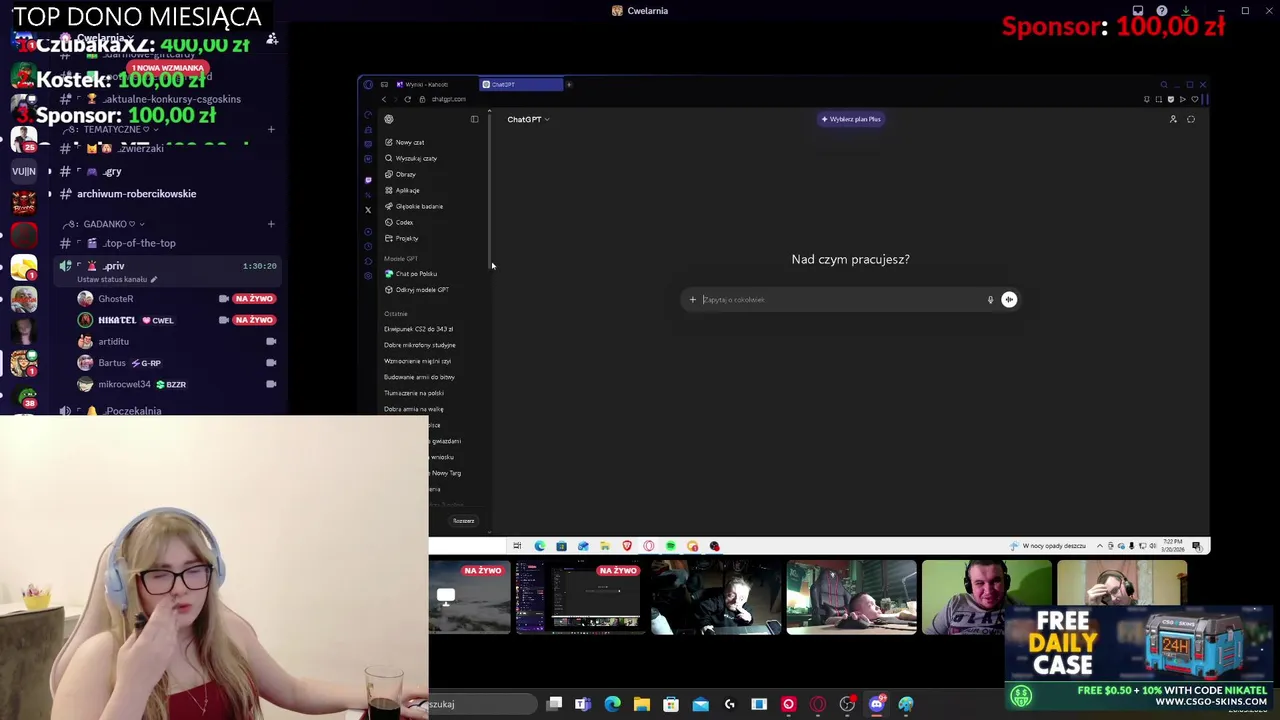Open Microsoft Teams from the taskbar
Image resolution: width=1280 pixels, height=720 pixels.
[583, 704]
